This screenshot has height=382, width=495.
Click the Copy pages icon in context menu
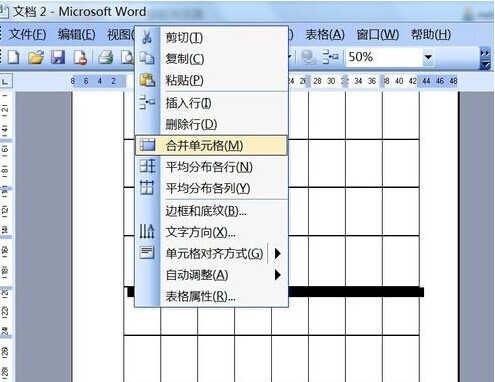[x=147, y=58]
